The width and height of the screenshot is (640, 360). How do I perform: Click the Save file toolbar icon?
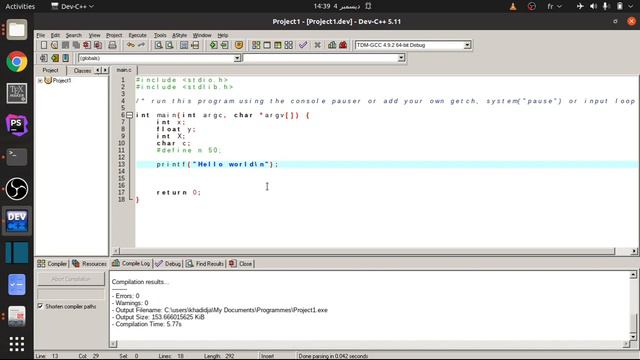65,45
